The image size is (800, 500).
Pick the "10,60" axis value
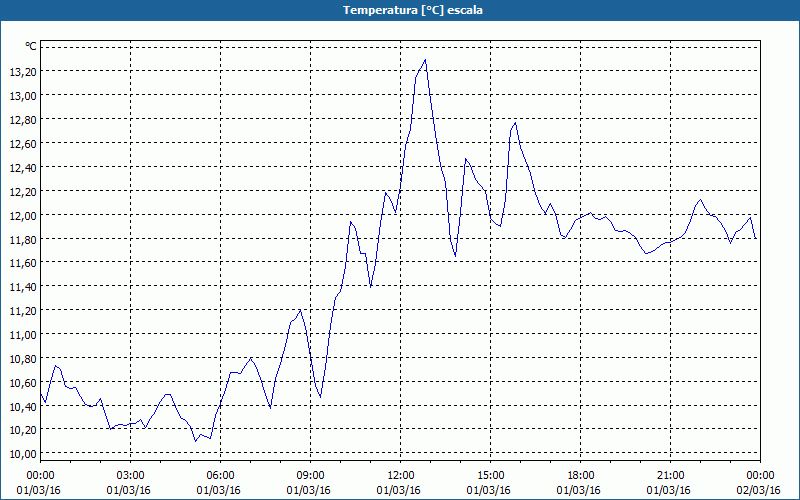(x=23, y=382)
